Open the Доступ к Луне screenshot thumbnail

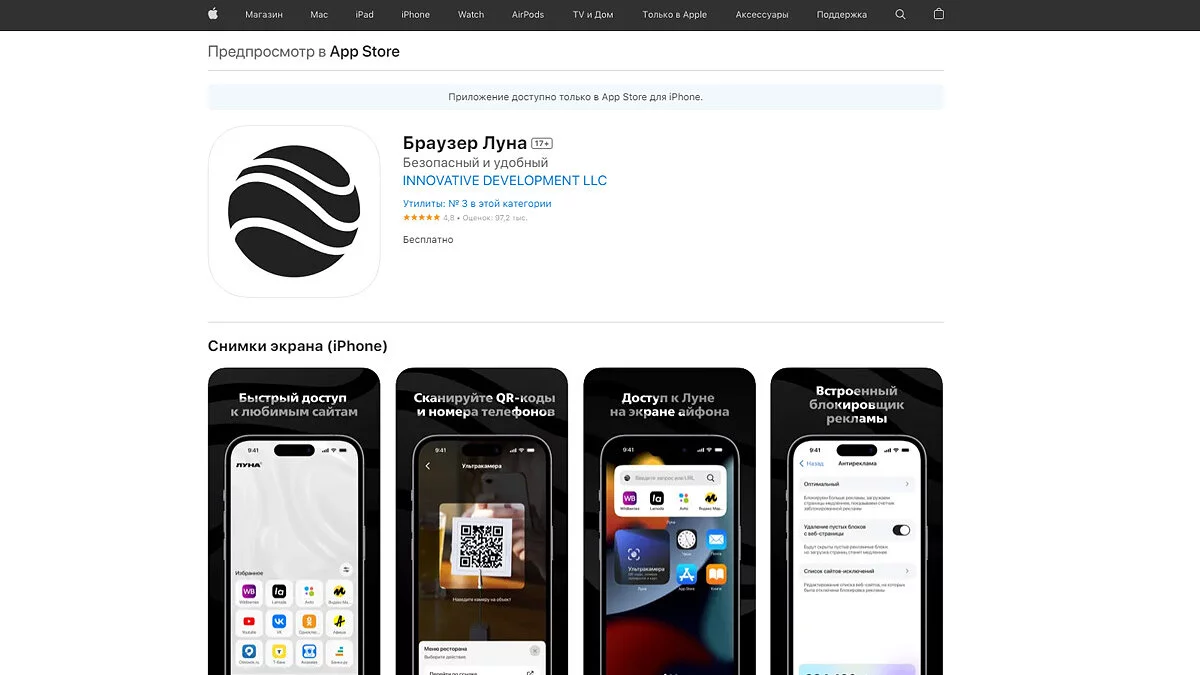670,521
